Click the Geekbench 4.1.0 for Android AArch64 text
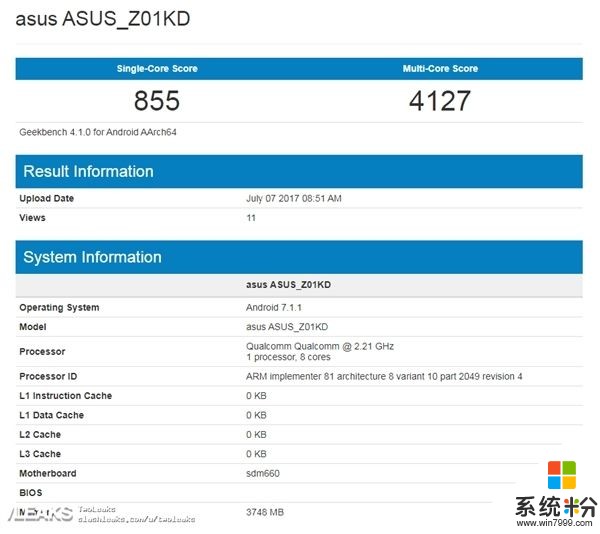 tap(98, 132)
